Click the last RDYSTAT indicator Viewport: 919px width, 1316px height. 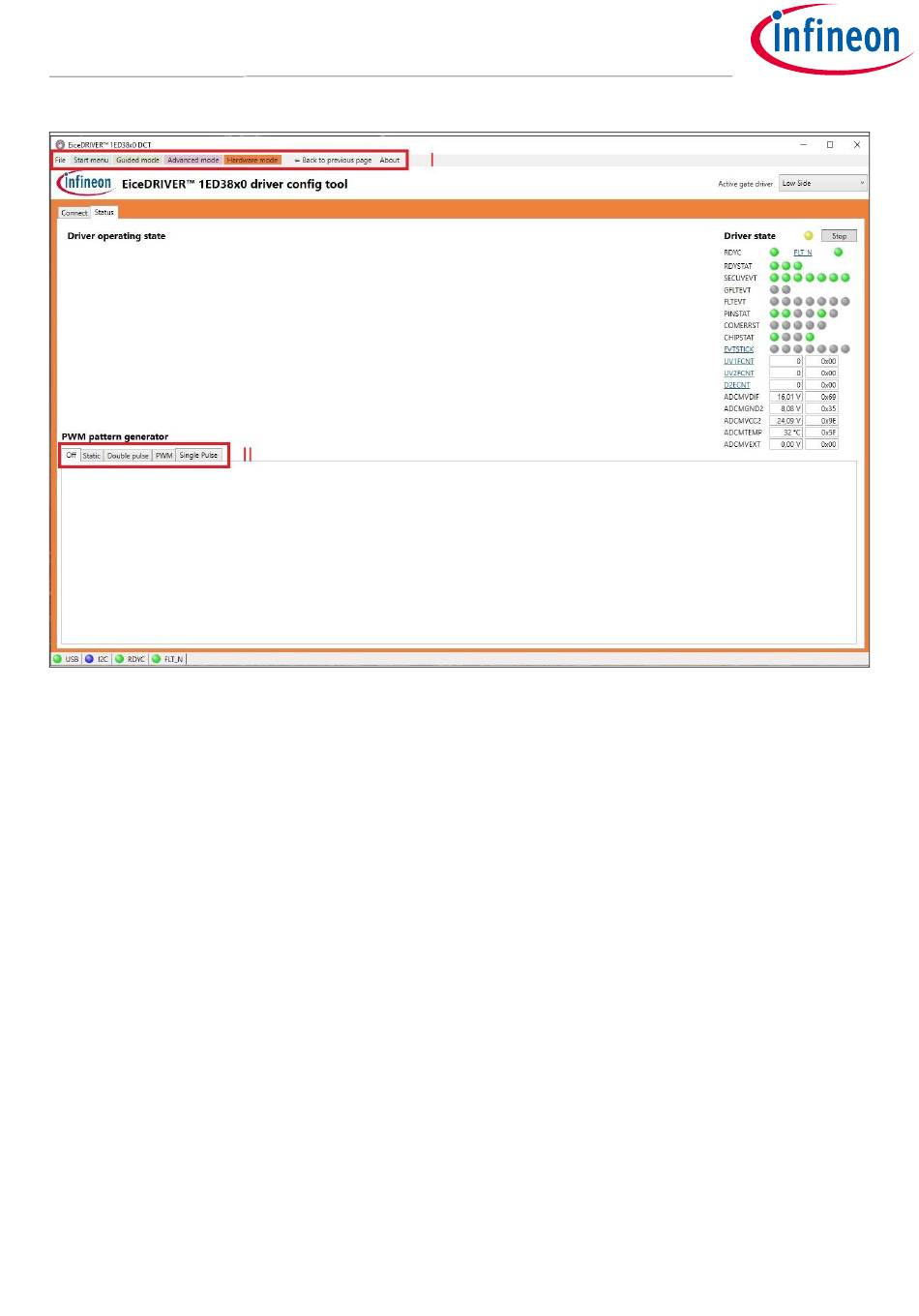coord(798,266)
